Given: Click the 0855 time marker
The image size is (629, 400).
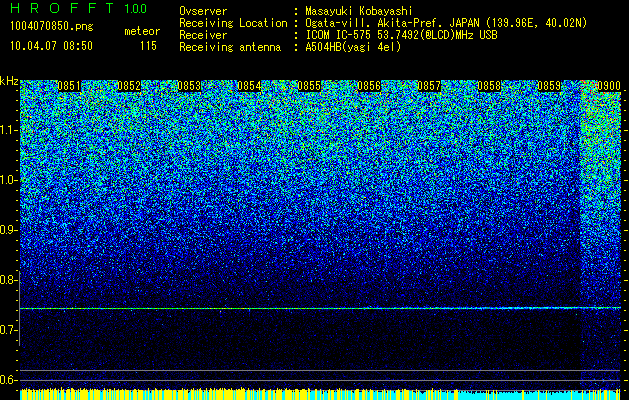Looking at the screenshot, I should pyautogui.click(x=309, y=86).
